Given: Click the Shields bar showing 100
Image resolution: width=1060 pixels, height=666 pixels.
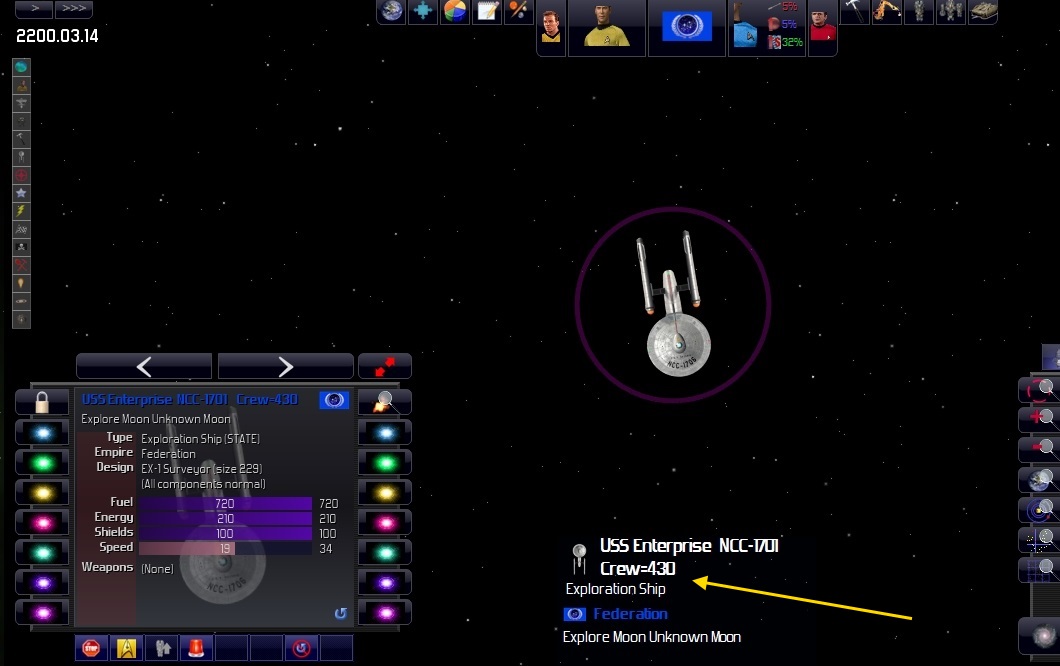Looking at the screenshot, I should (x=225, y=533).
